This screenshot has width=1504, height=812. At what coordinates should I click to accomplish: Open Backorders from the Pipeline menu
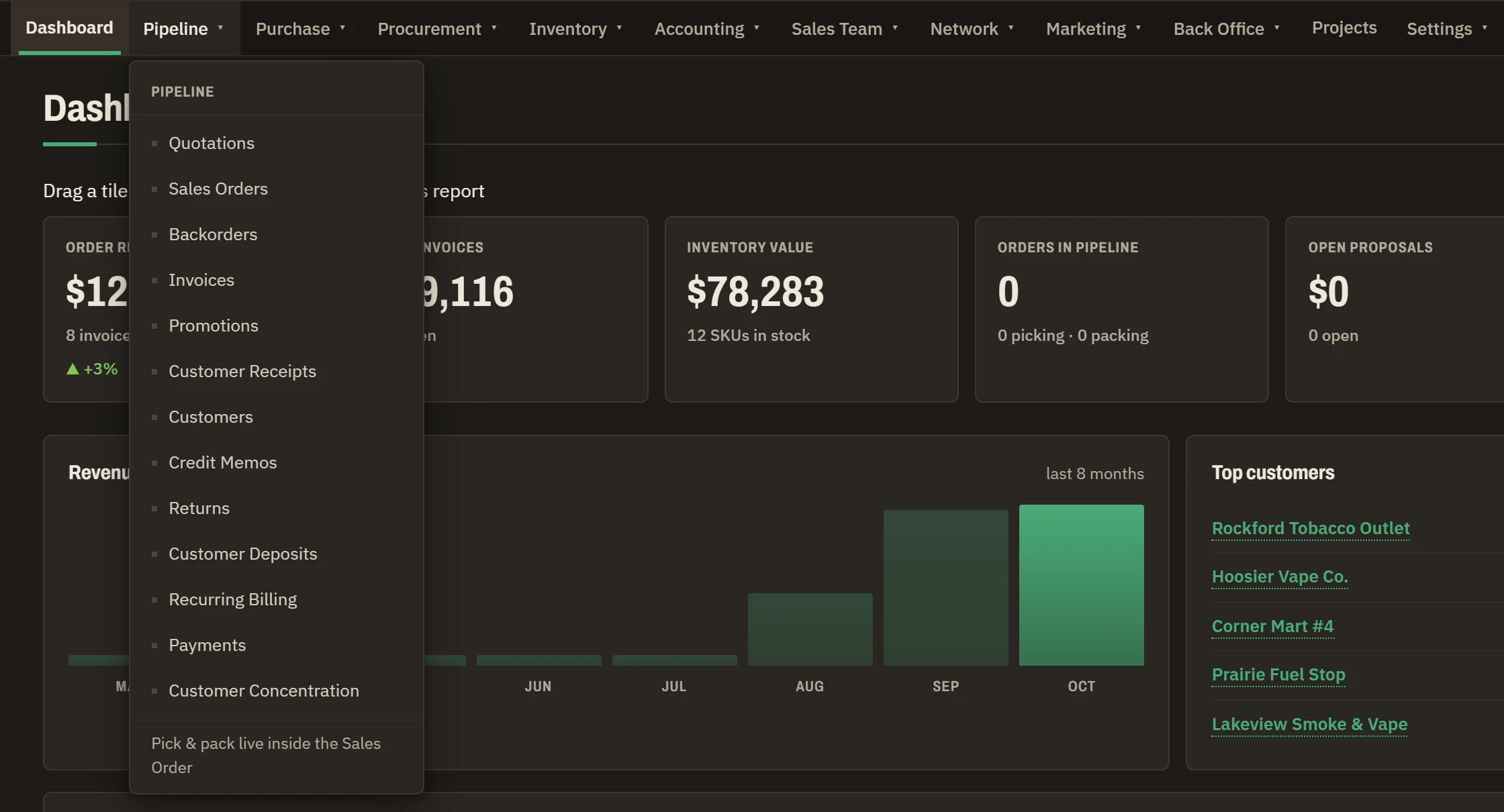[x=276, y=234]
